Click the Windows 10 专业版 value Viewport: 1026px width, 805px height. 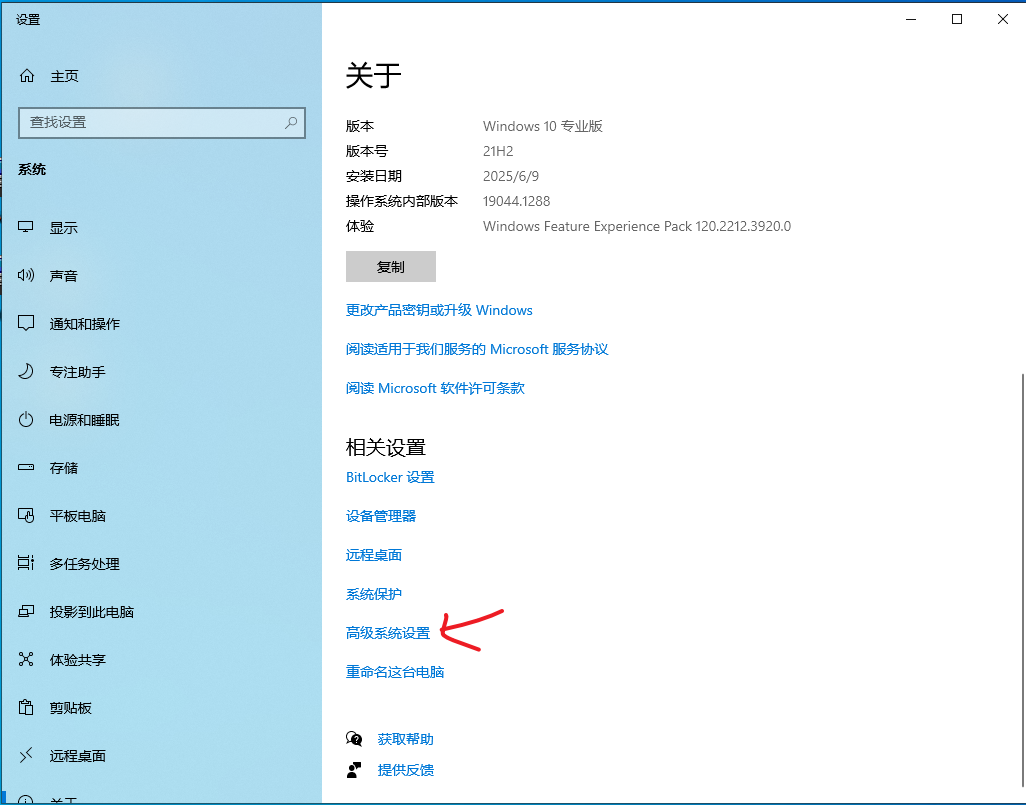click(542, 126)
